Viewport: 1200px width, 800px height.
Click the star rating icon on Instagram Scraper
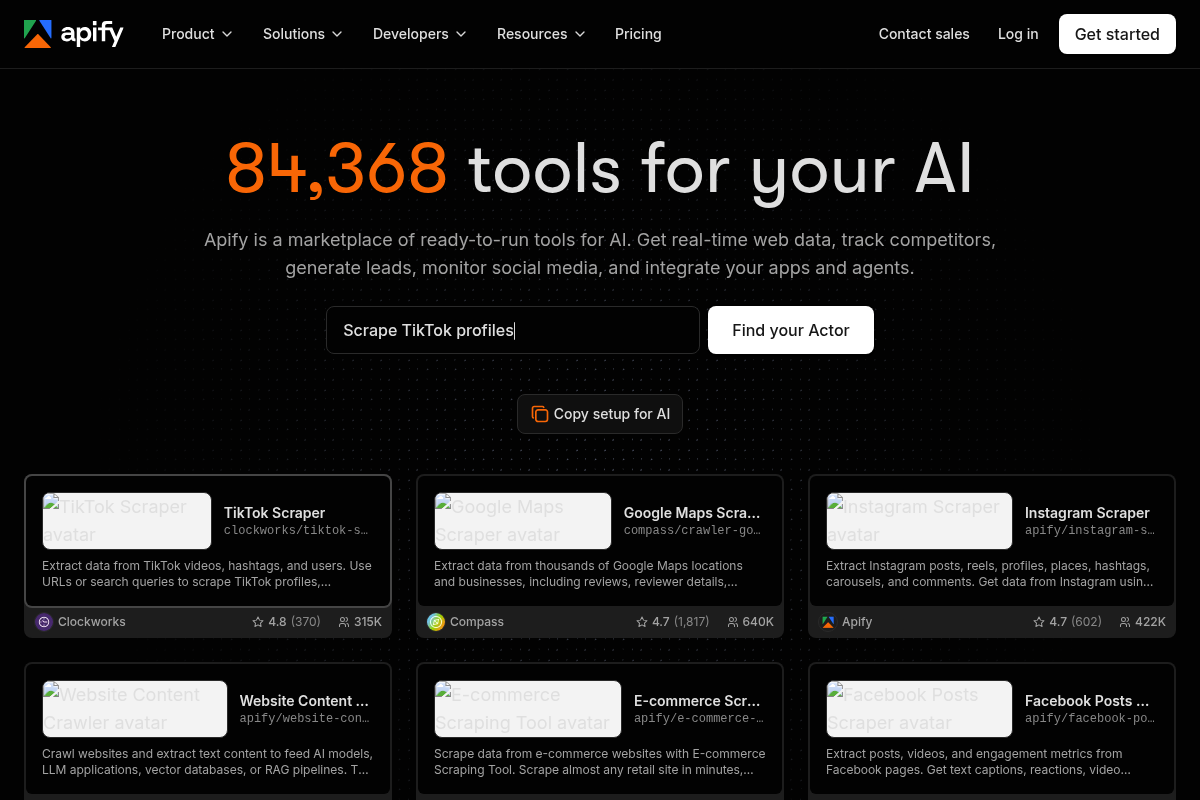coord(1039,622)
